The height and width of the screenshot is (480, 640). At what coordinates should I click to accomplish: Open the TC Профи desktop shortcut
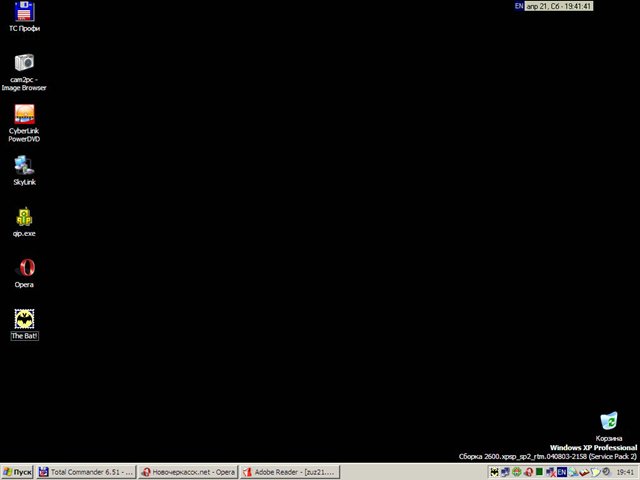pyautogui.click(x=24, y=16)
